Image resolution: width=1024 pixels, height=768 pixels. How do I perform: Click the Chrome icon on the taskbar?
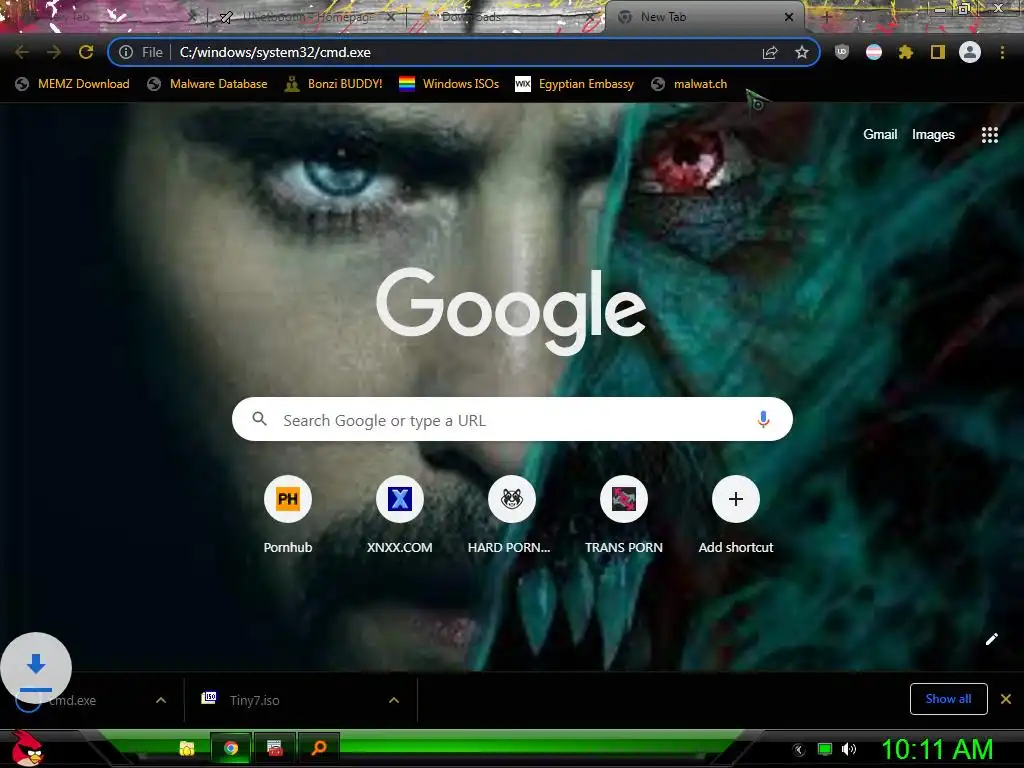[x=231, y=748]
